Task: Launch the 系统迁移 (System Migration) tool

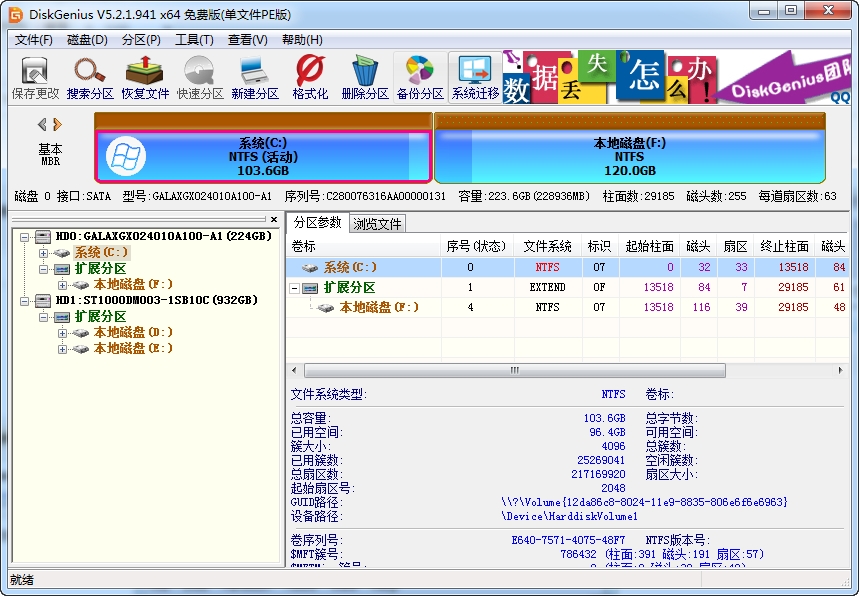Action: click(475, 78)
